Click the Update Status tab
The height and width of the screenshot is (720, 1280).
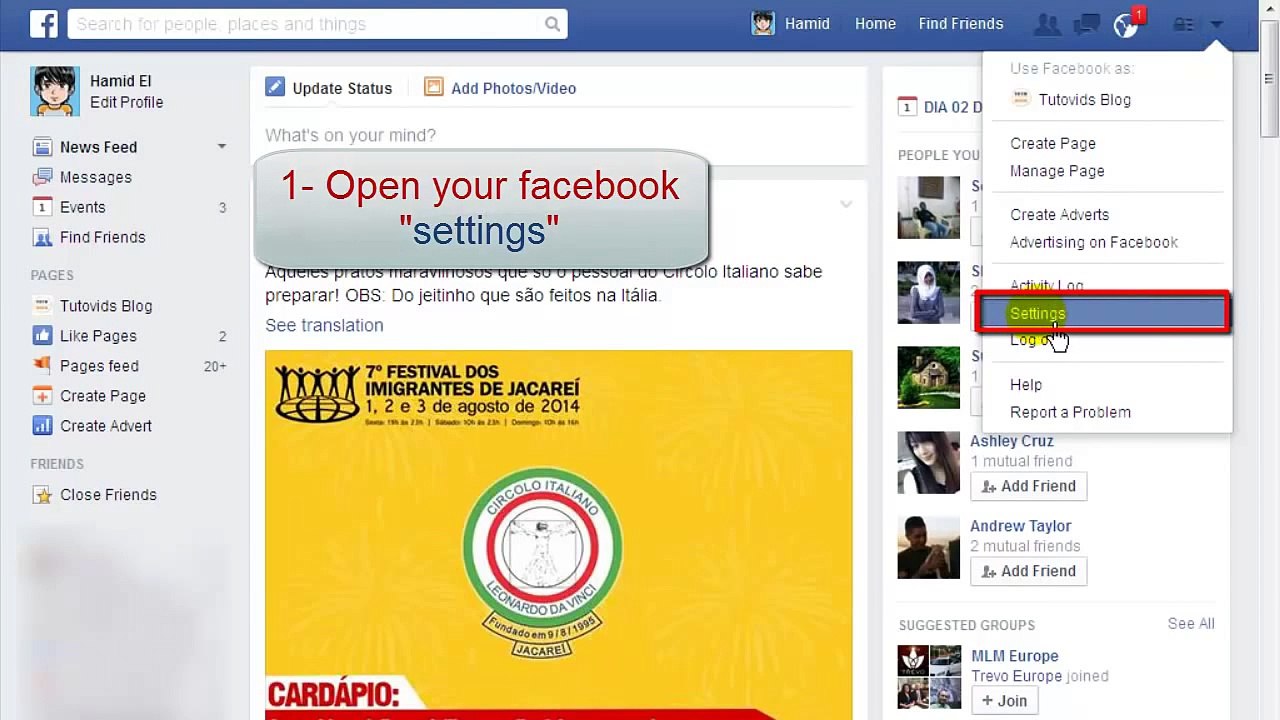pyautogui.click(x=329, y=88)
